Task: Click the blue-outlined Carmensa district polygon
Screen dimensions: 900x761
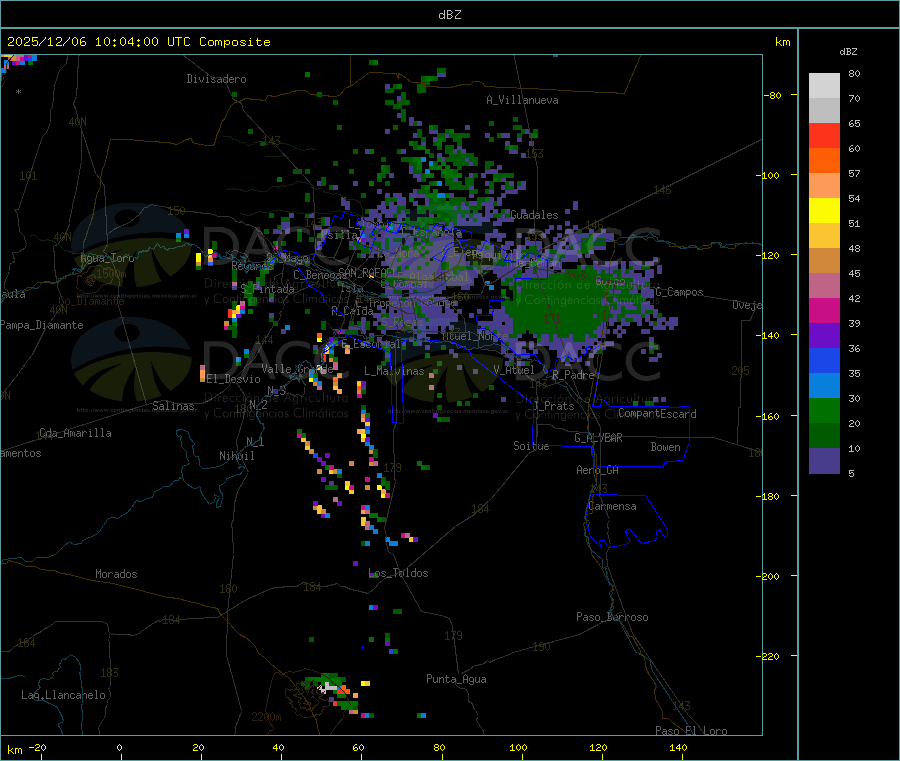Action: point(626,519)
